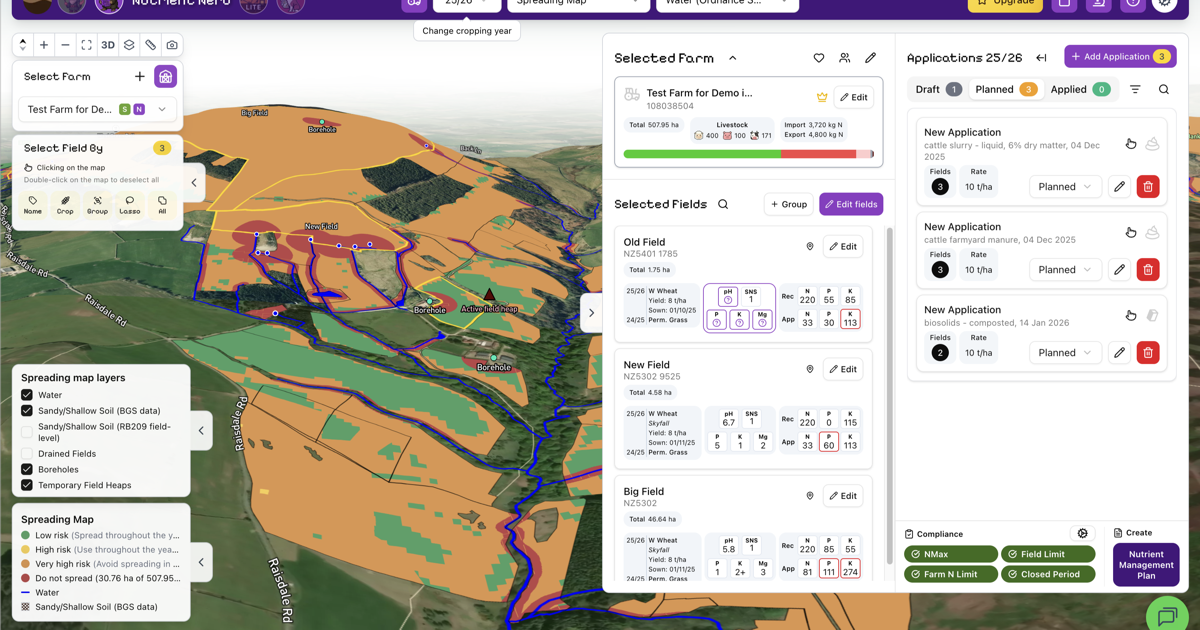Toggle the 3D map view
Image resolution: width=1200 pixels, height=630 pixels.
point(108,45)
